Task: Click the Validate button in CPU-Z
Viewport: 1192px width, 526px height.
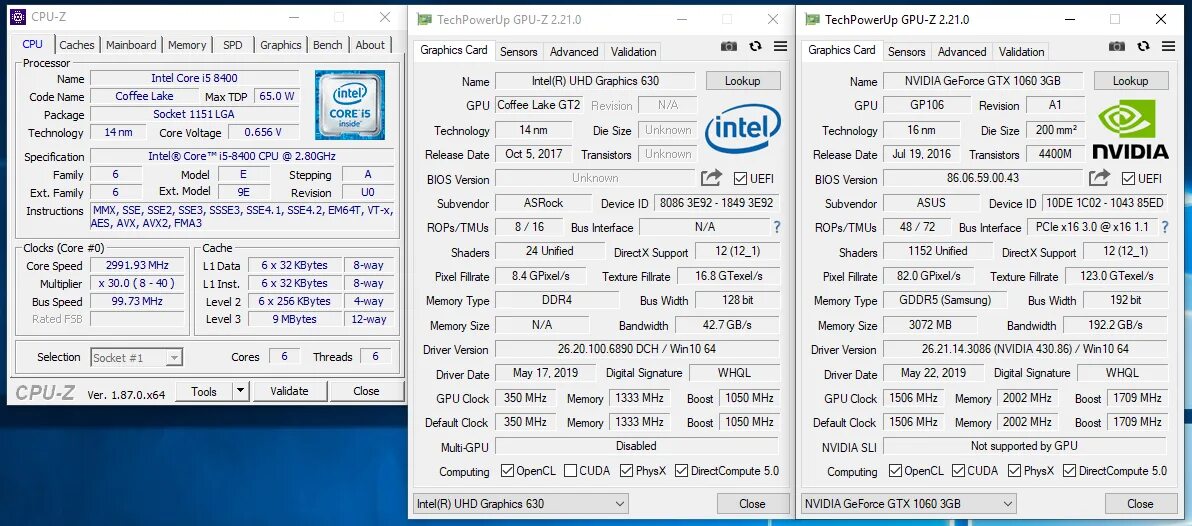Action: tap(289, 391)
